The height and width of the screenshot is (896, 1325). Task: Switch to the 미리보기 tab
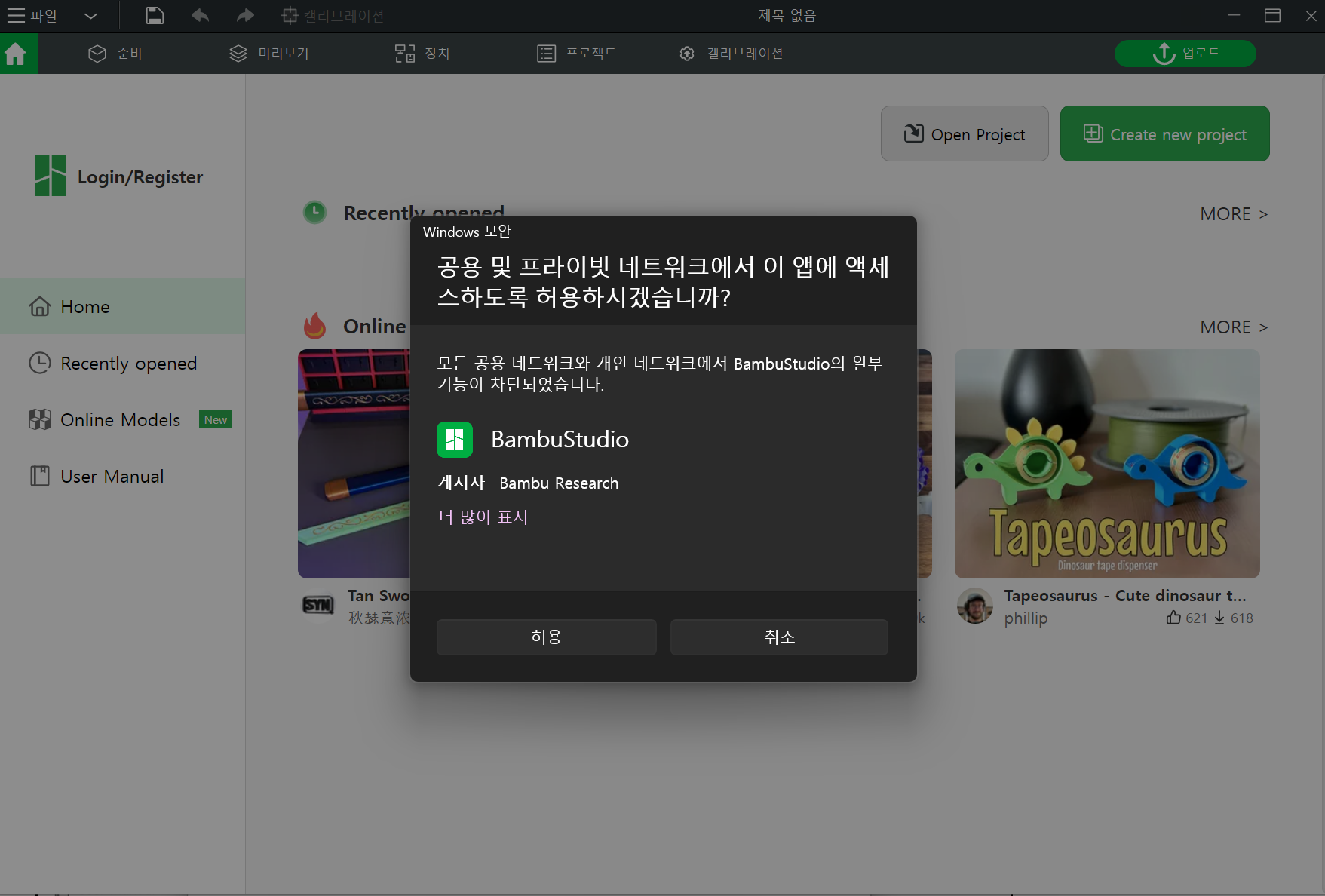pyautogui.click(x=269, y=54)
